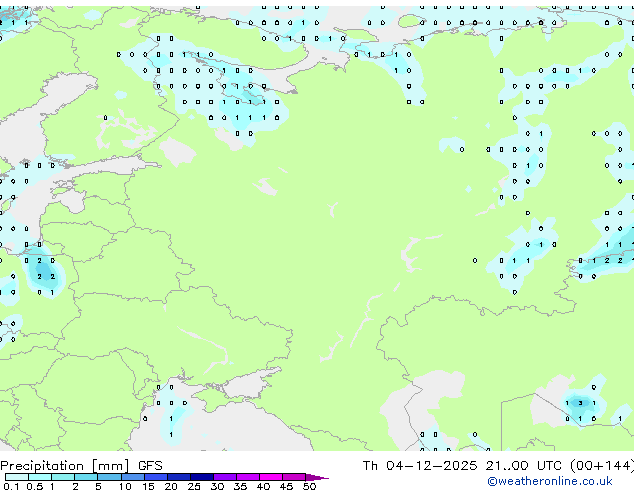
Task: Click the 'Th 04-12-2025' date text
Action: click(x=420, y=466)
